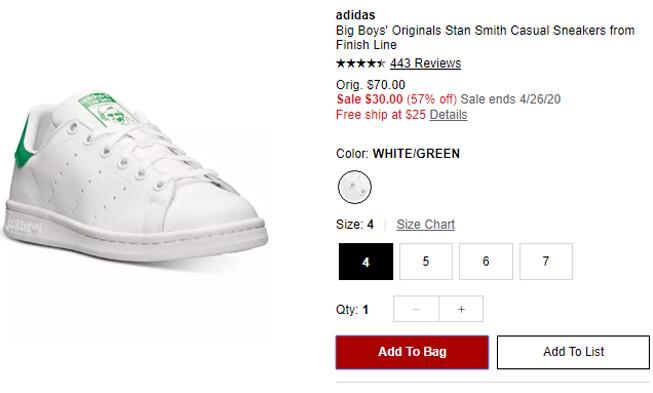Open the Size Chart link
Image resolution: width=653 pixels, height=393 pixels.
pyautogui.click(x=426, y=224)
